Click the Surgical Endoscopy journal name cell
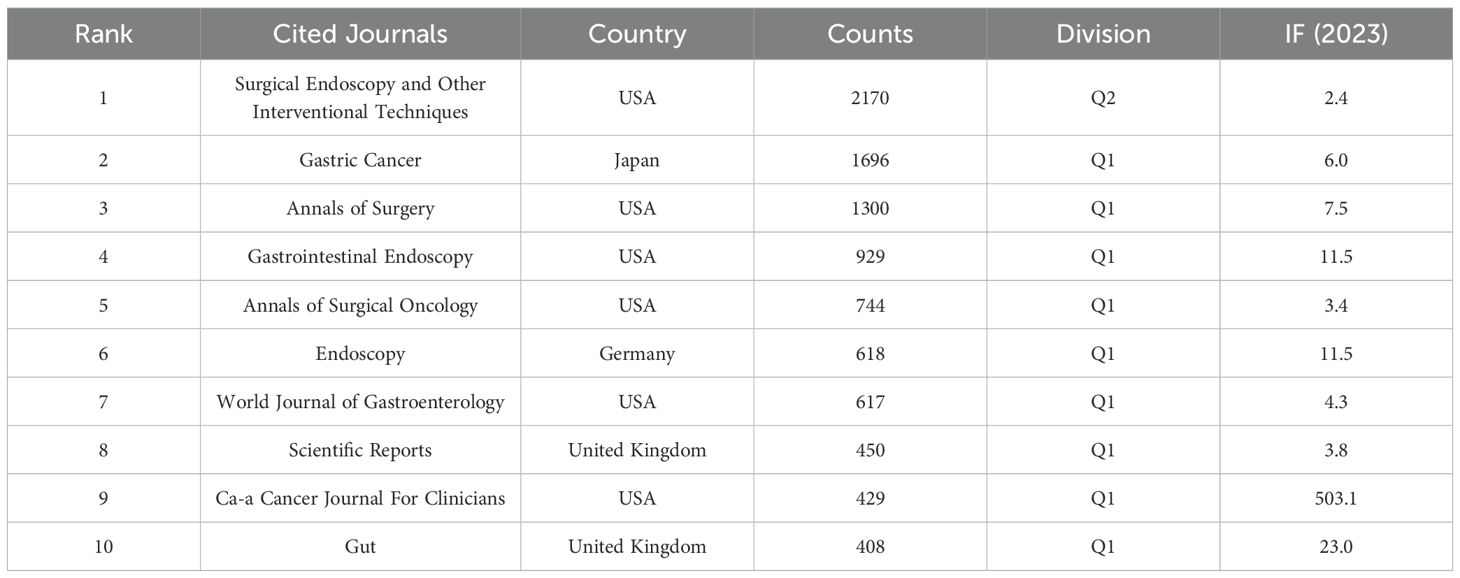 pyautogui.click(x=360, y=98)
